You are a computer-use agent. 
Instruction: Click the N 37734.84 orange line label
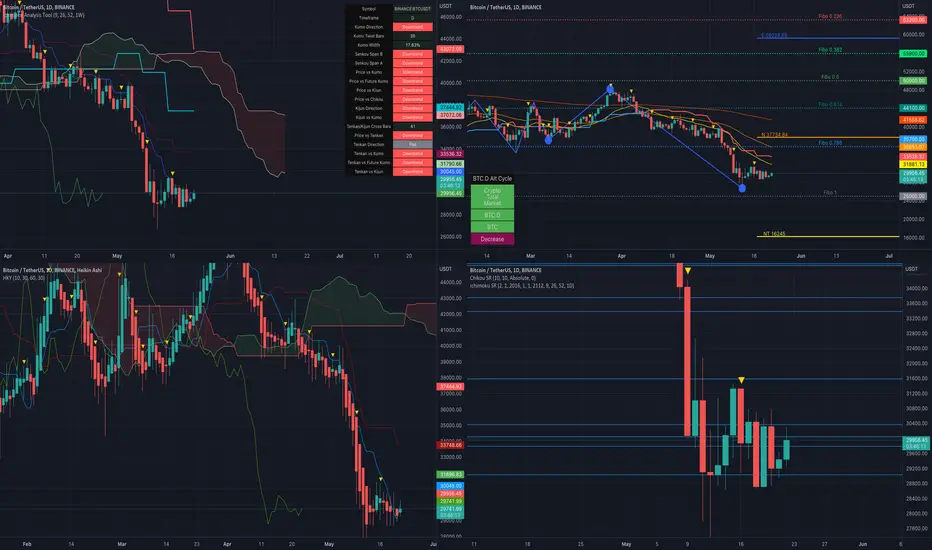(774, 135)
